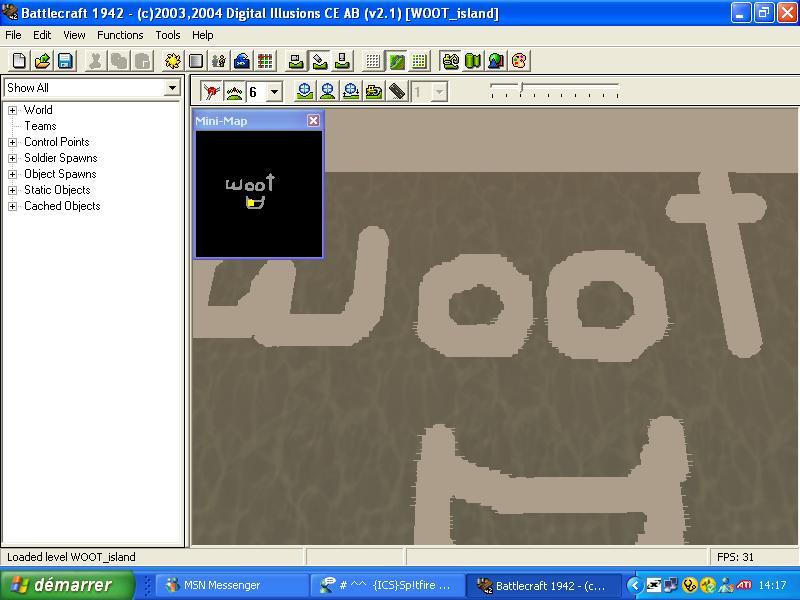Expand the Cached Objects tree node
Image resolution: width=800 pixels, height=600 pixels.
(x=12, y=207)
